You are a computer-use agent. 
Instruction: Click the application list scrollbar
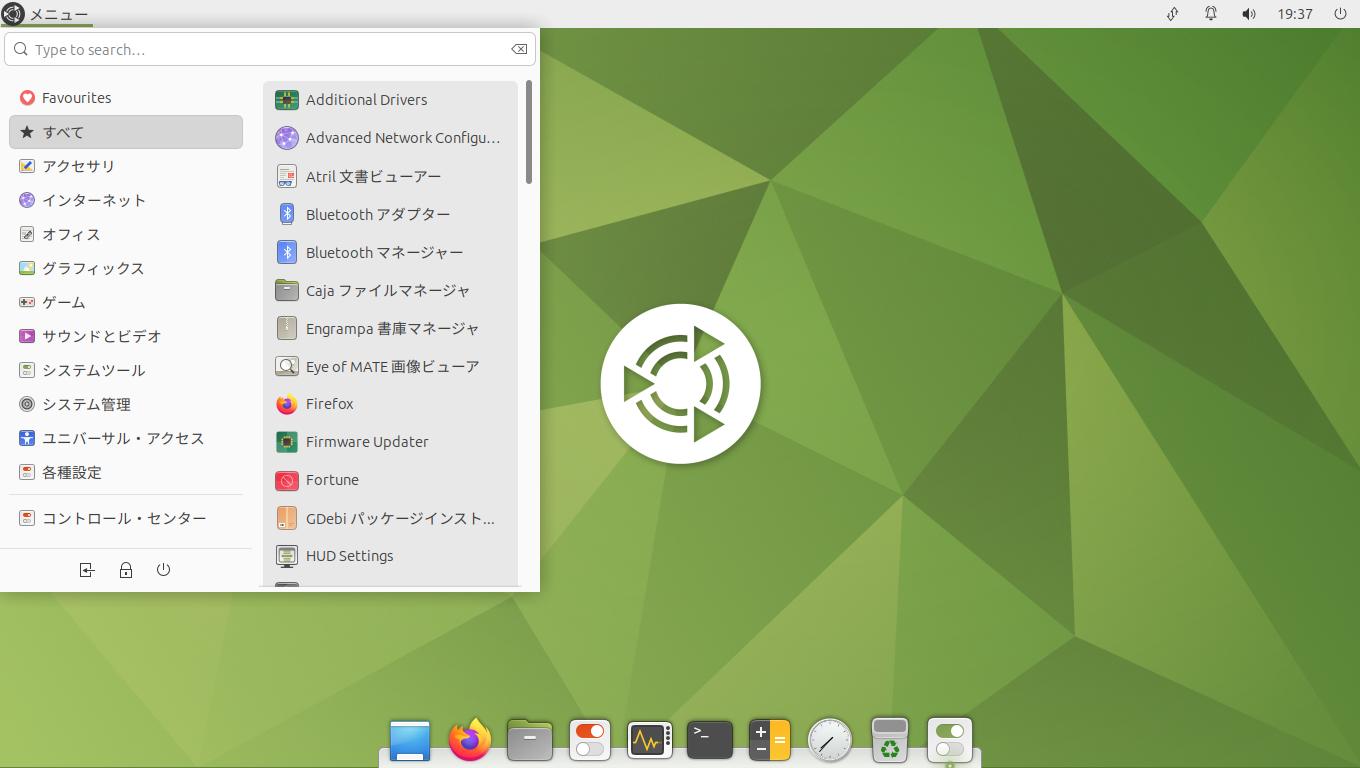[528, 133]
